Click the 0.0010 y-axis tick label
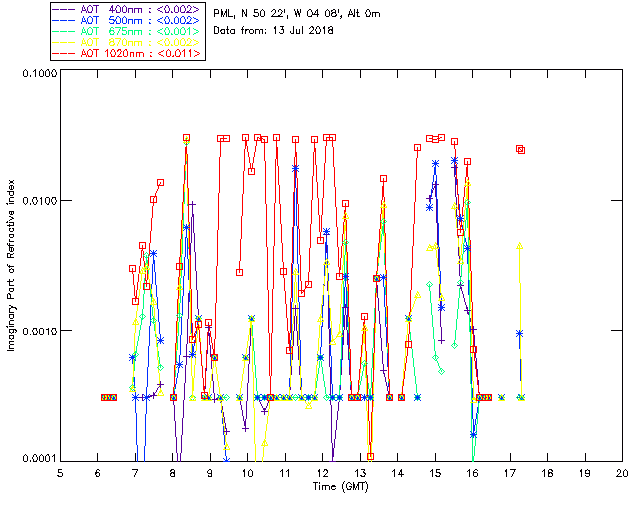This screenshot has width=640, height=512. (x=37, y=331)
